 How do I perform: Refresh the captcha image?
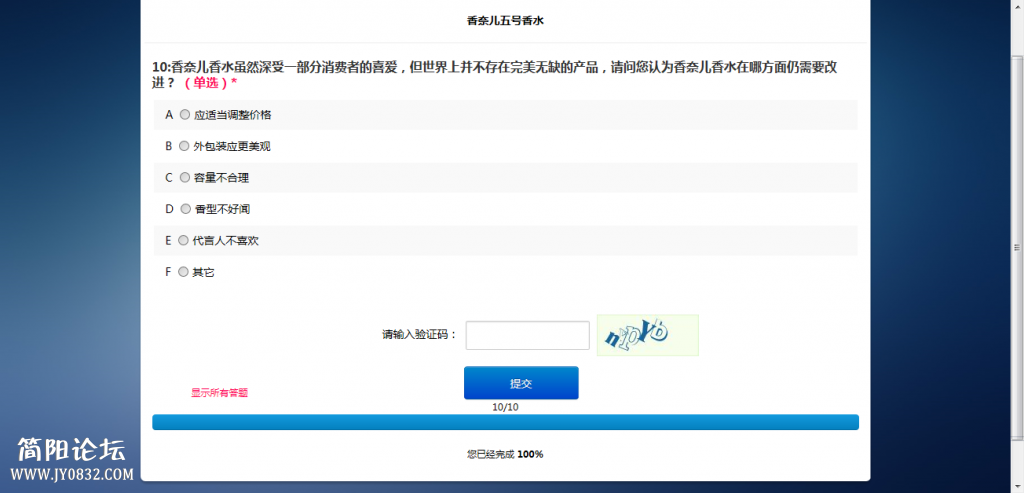coord(648,335)
